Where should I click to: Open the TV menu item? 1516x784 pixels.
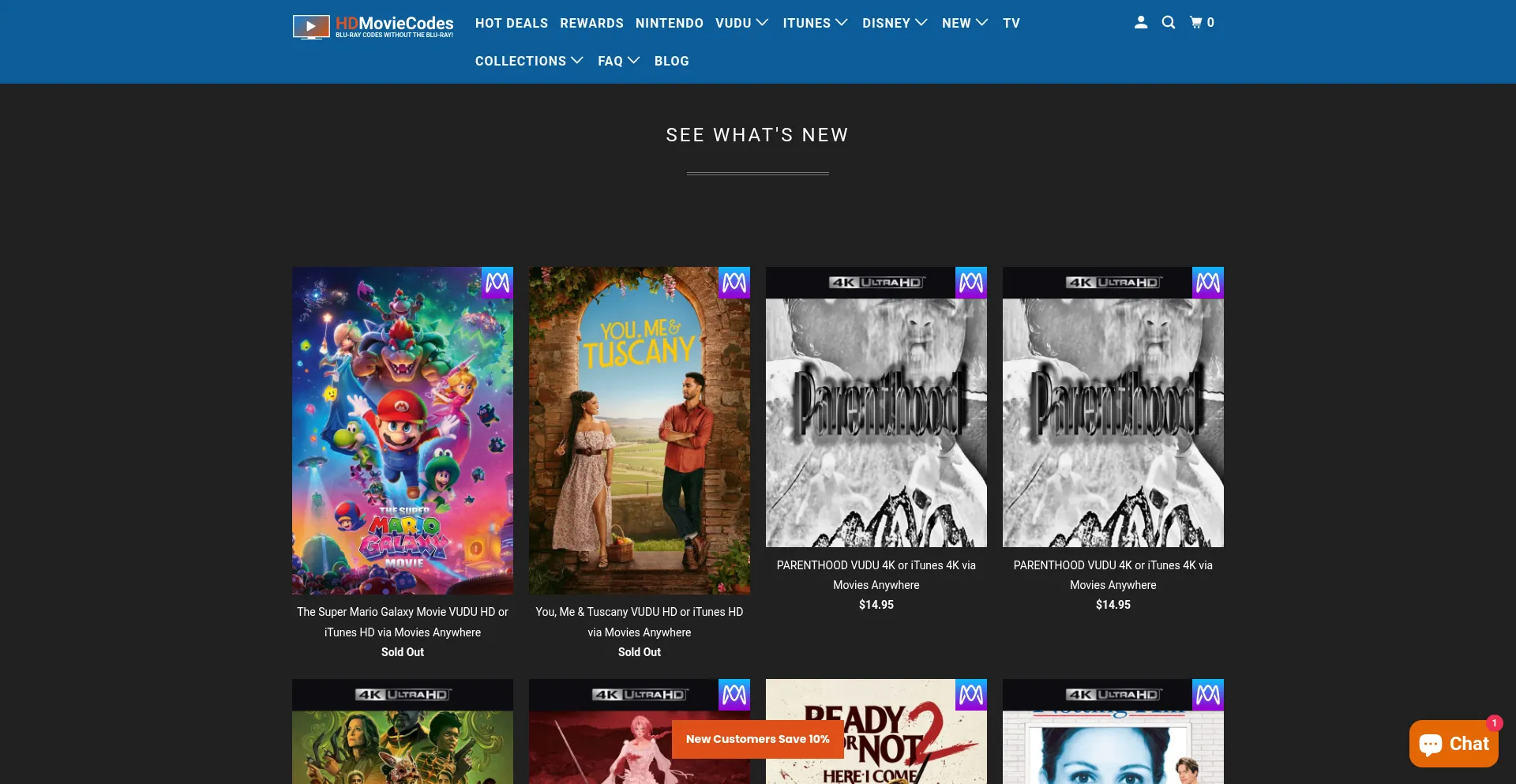(x=1011, y=23)
